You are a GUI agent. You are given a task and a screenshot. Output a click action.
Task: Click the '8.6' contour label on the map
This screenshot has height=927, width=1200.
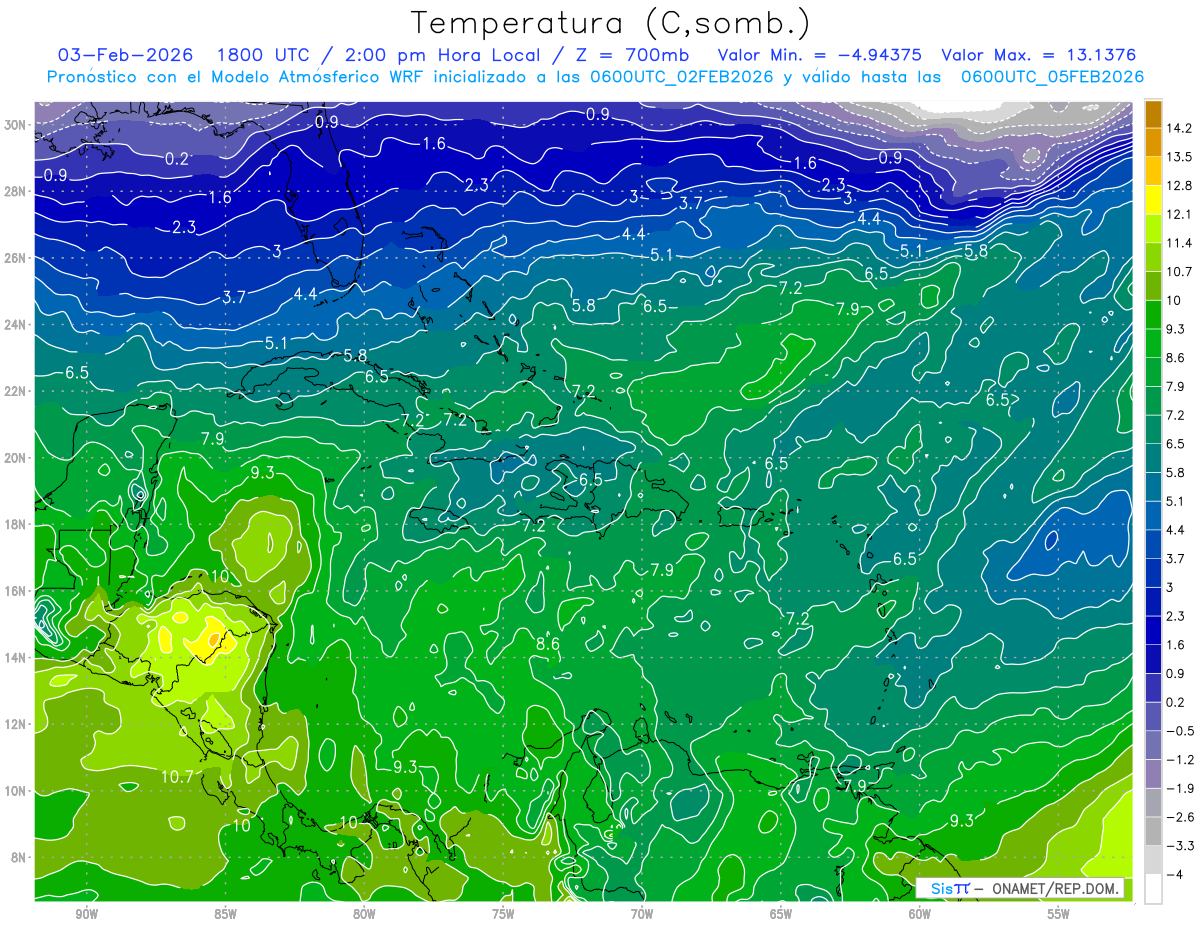tap(548, 644)
